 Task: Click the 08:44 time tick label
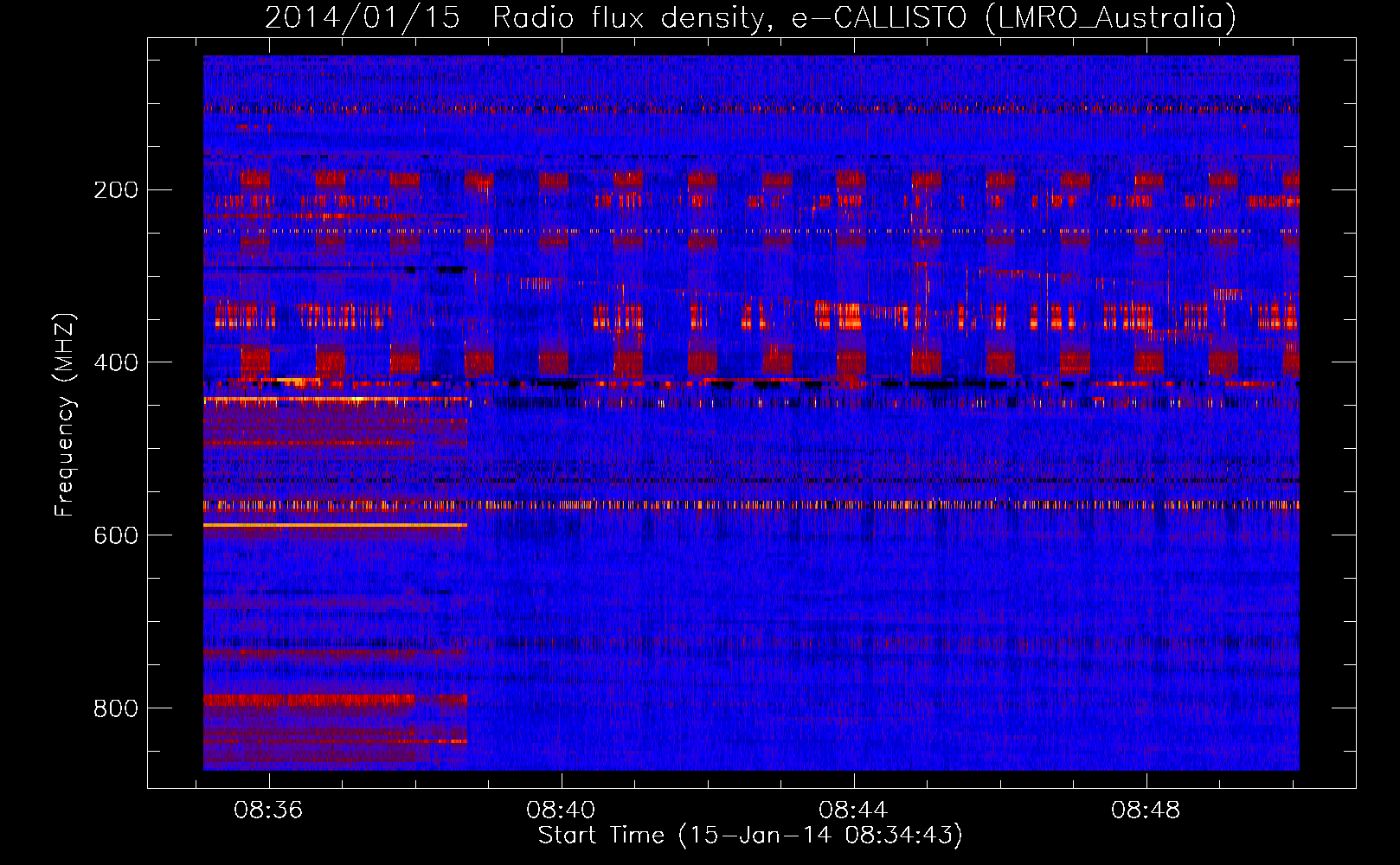pyautogui.click(x=853, y=811)
